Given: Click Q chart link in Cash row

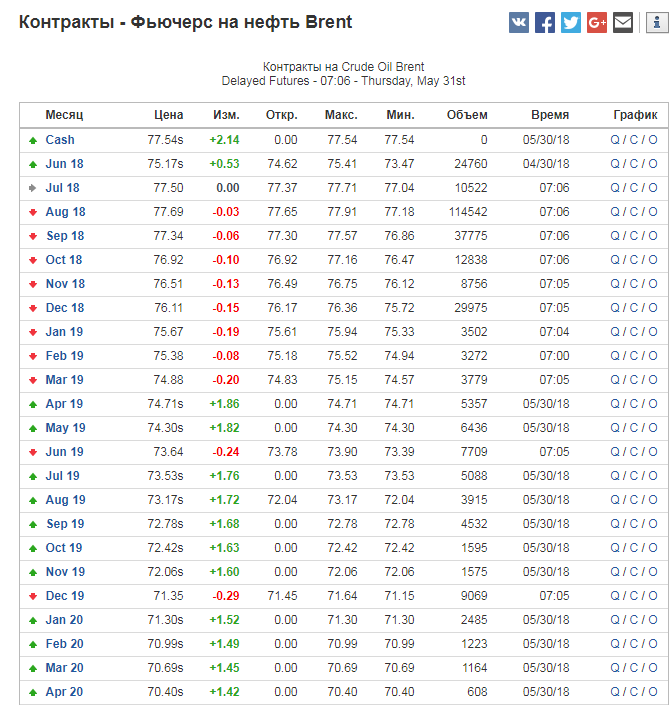Looking at the screenshot, I should (615, 140).
